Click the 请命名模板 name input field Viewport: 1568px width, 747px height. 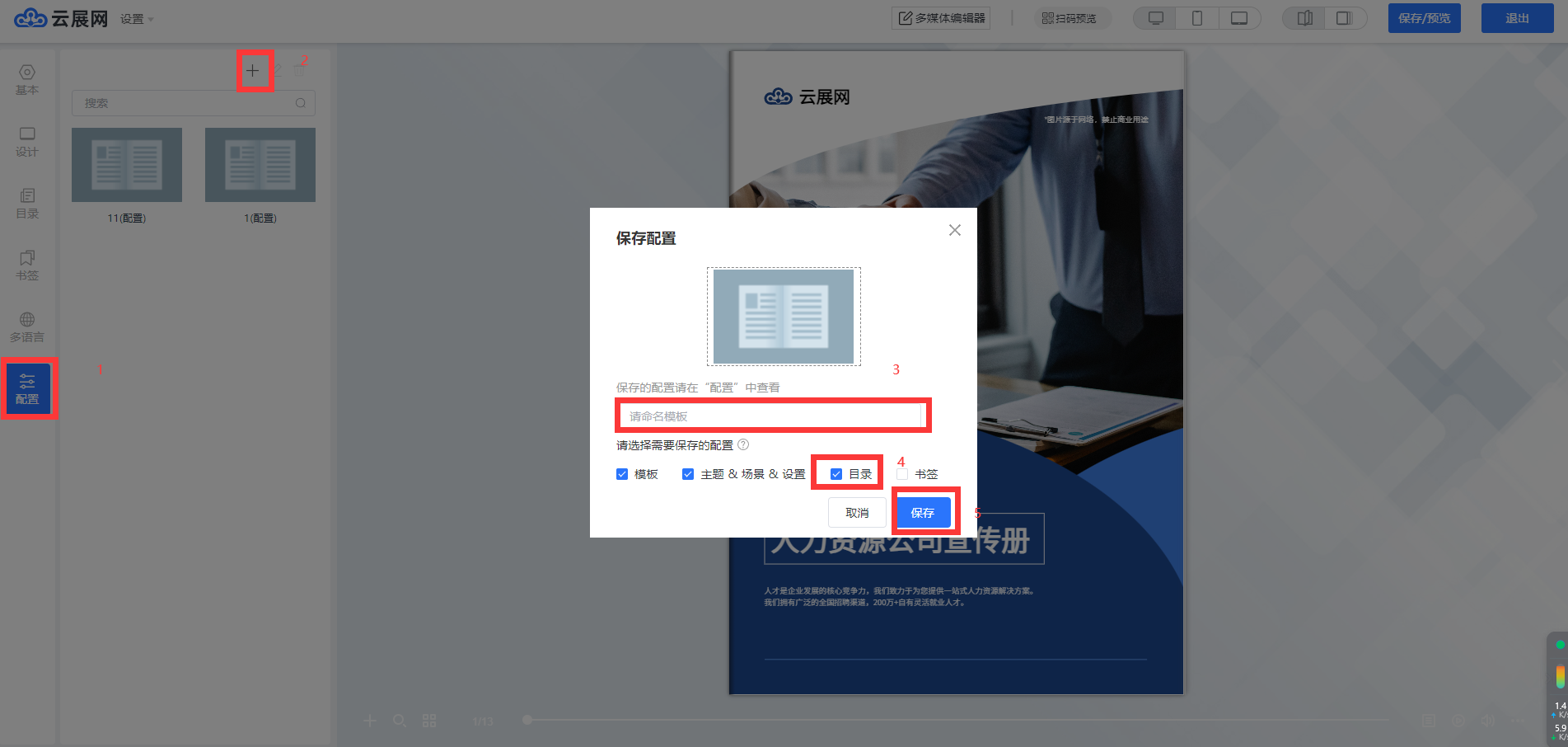(770, 416)
